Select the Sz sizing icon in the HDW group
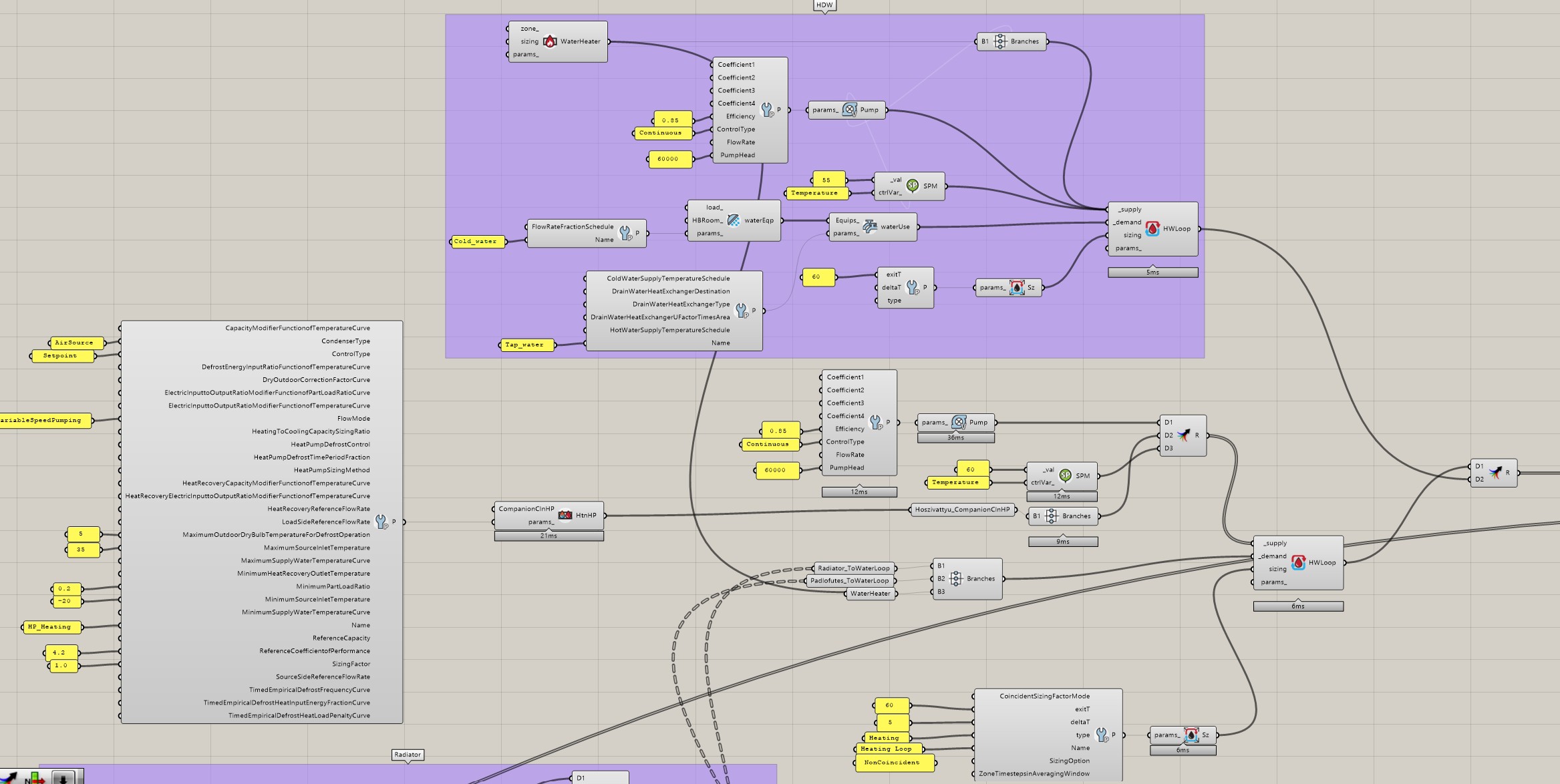Screen dimensions: 1560x784 point(1017,288)
